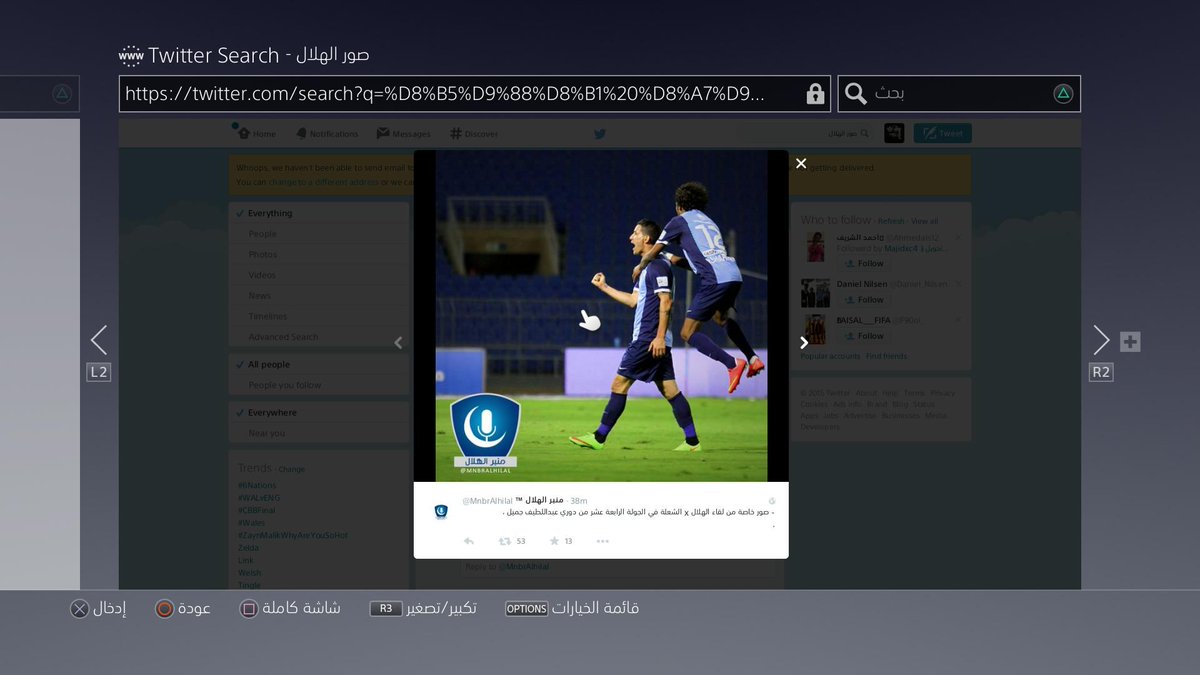Switch to the previous browser window (L2 arrow)

(x=98, y=341)
